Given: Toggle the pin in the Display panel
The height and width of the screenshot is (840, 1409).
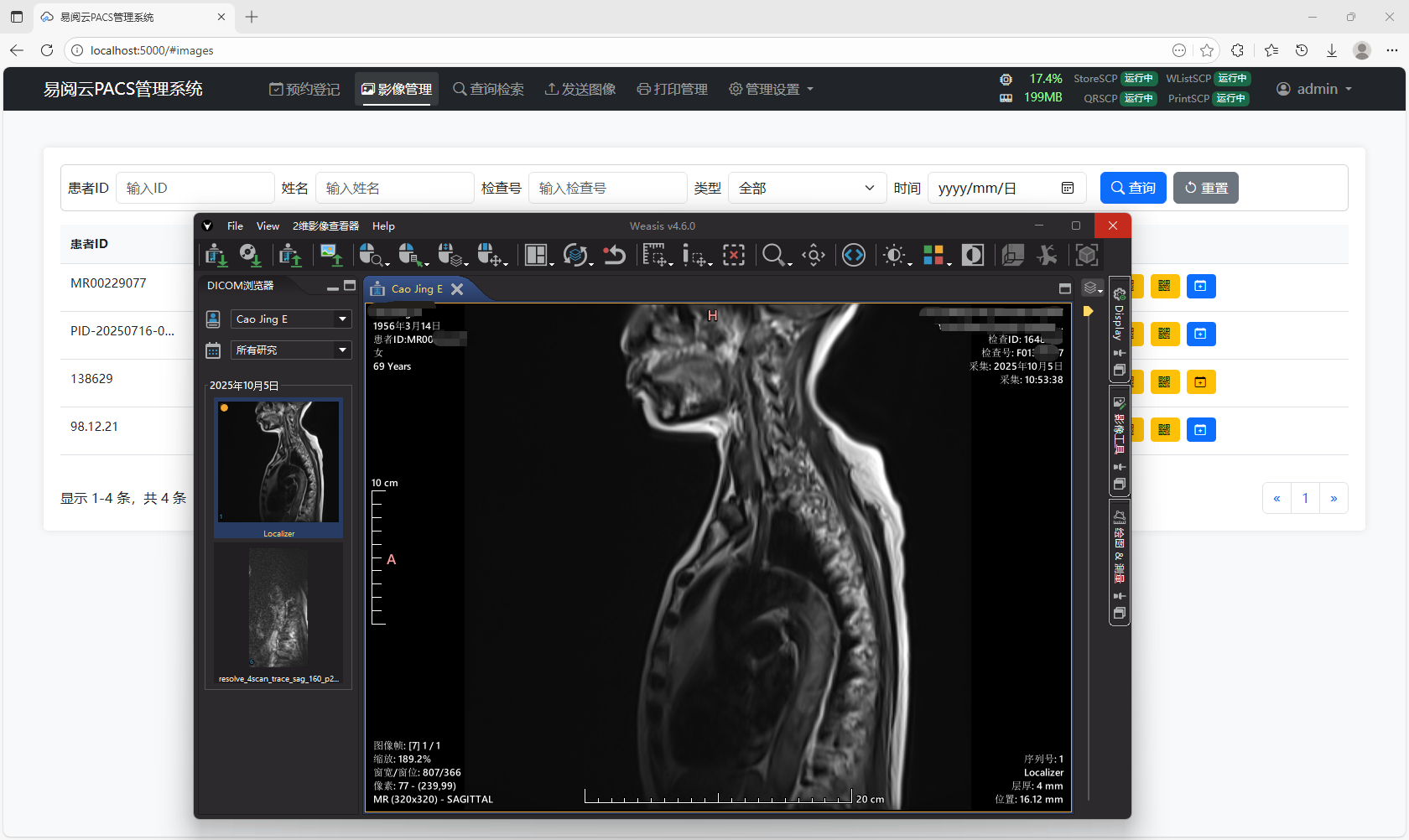Looking at the screenshot, I should click(x=1119, y=353).
